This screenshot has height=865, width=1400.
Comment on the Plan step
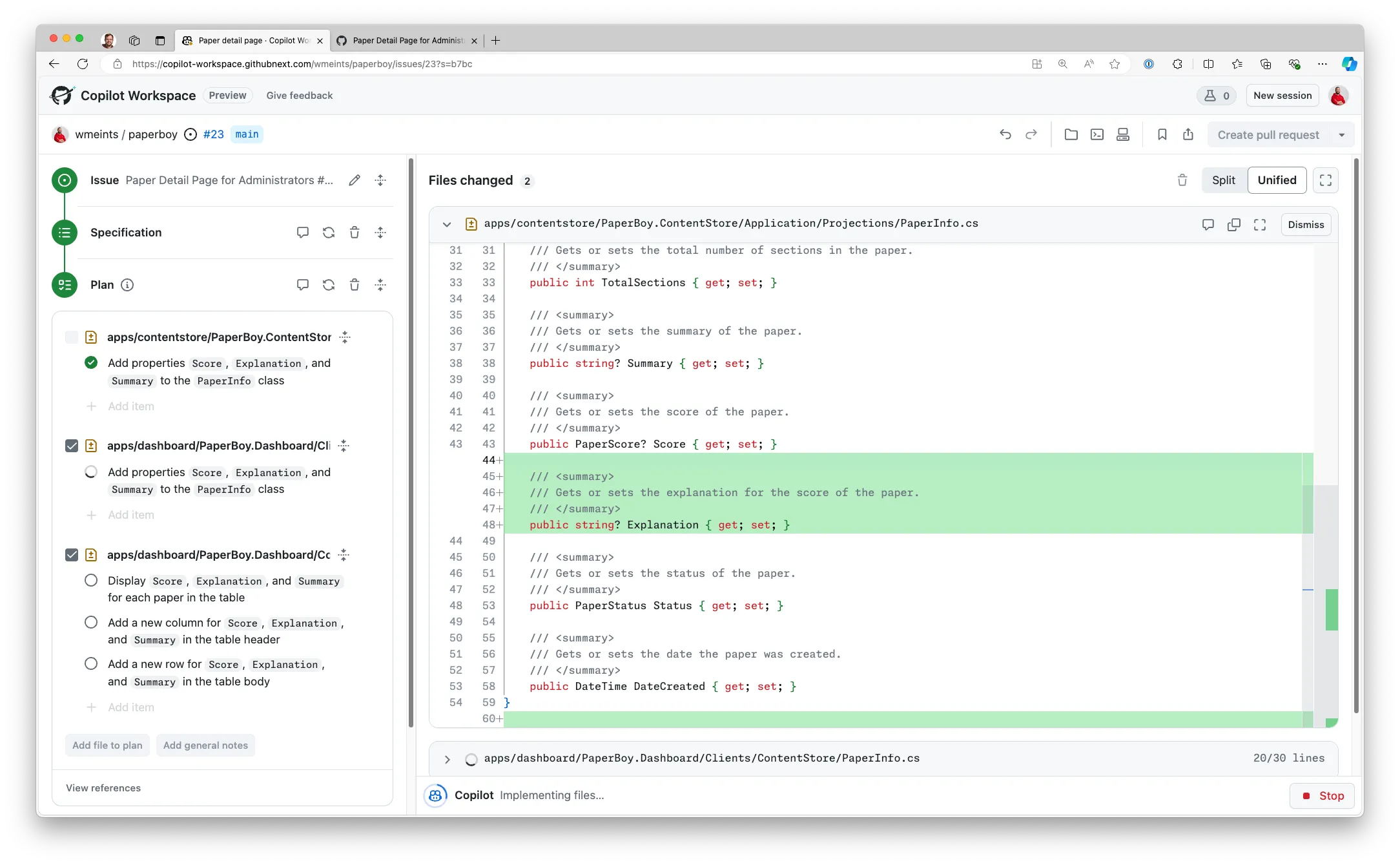pos(303,285)
